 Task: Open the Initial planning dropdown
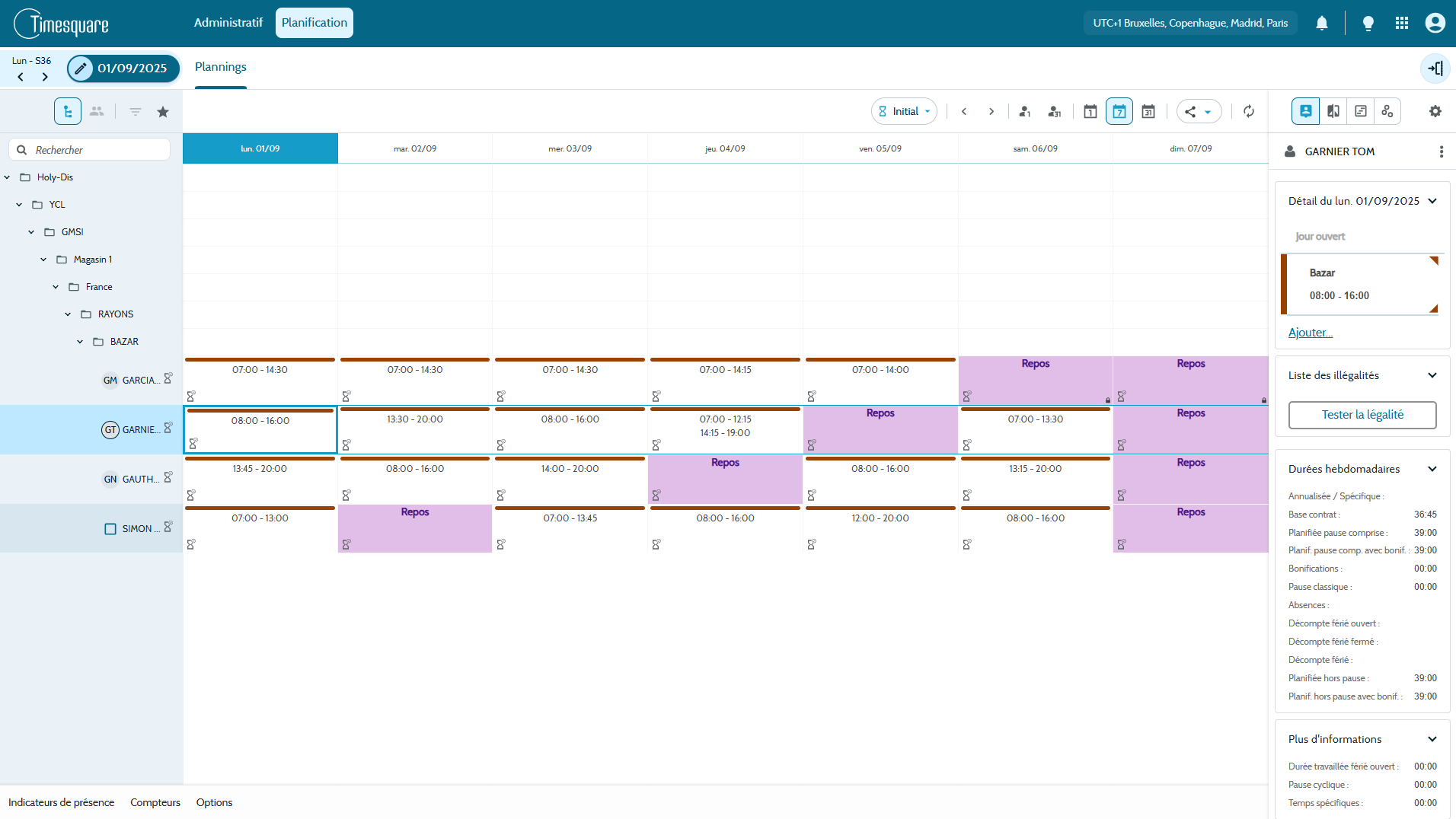(x=904, y=111)
